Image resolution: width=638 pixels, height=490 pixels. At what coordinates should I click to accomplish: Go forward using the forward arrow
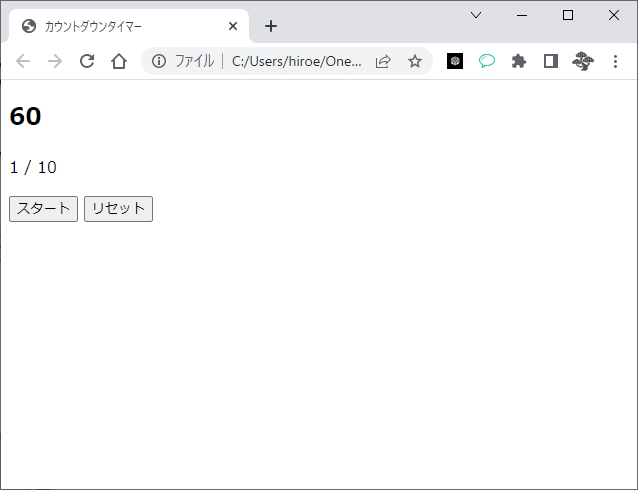pyautogui.click(x=55, y=61)
